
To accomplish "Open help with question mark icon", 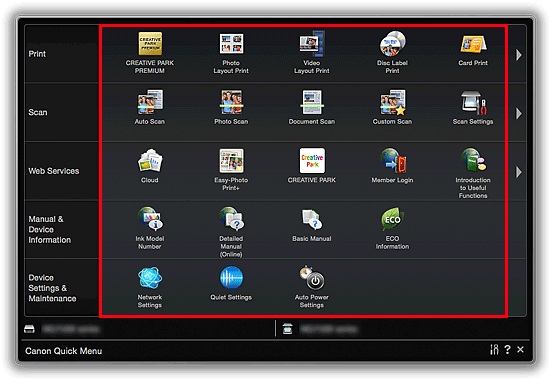I will [507, 349].
